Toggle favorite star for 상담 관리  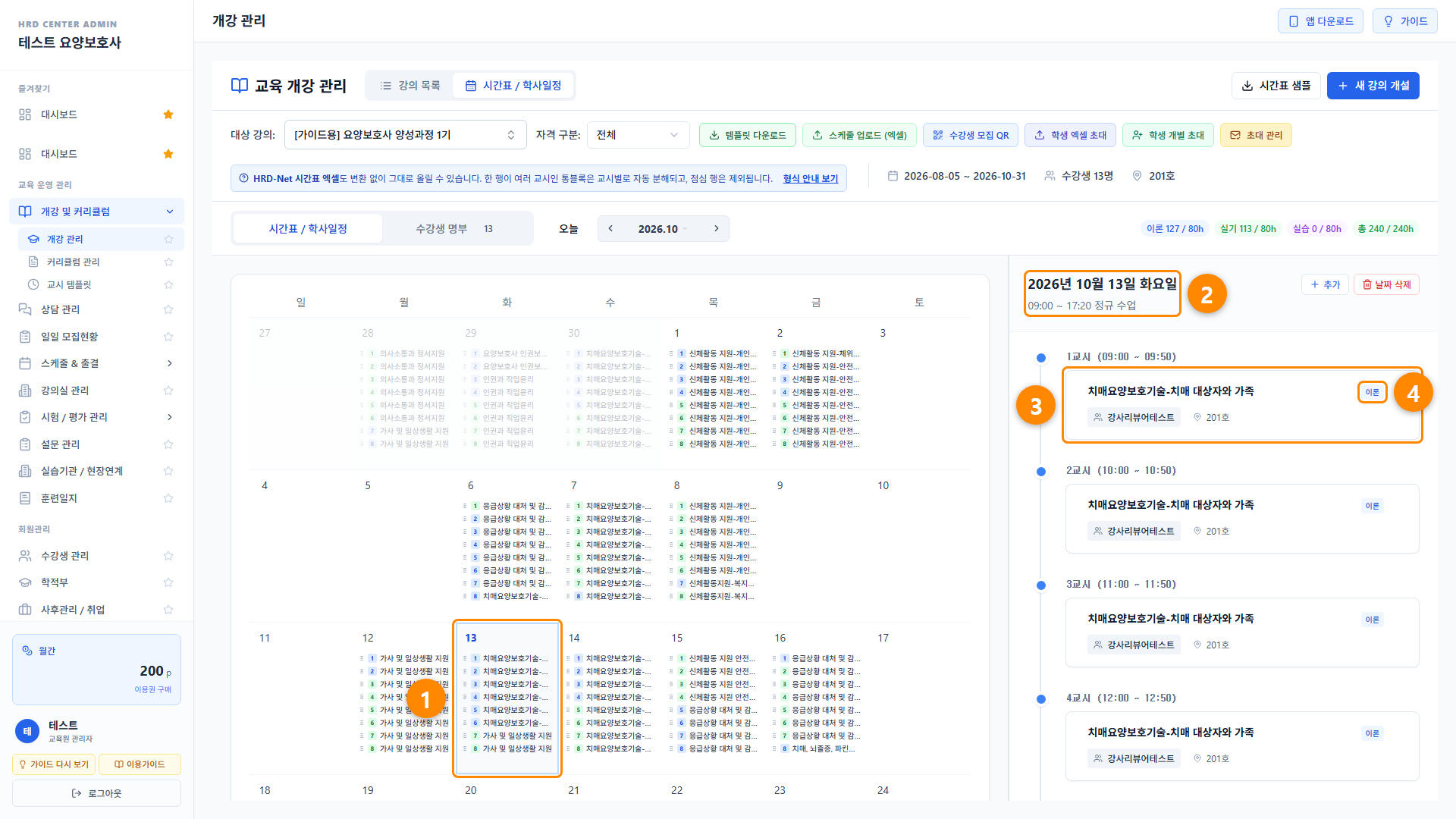pos(168,309)
